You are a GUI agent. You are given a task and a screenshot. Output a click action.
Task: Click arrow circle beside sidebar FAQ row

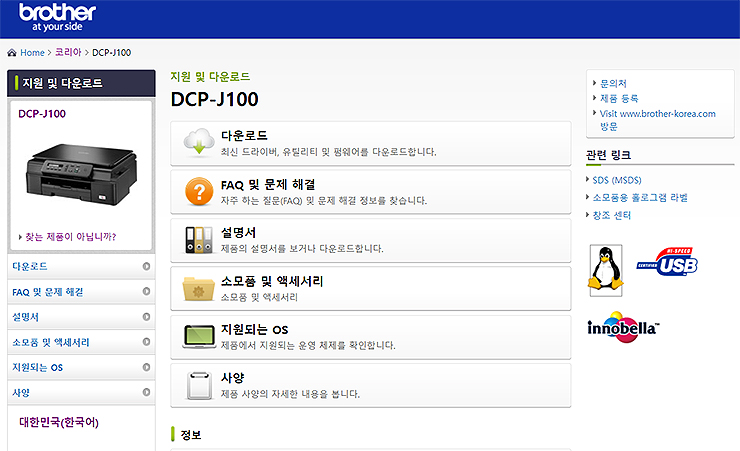(x=146, y=292)
